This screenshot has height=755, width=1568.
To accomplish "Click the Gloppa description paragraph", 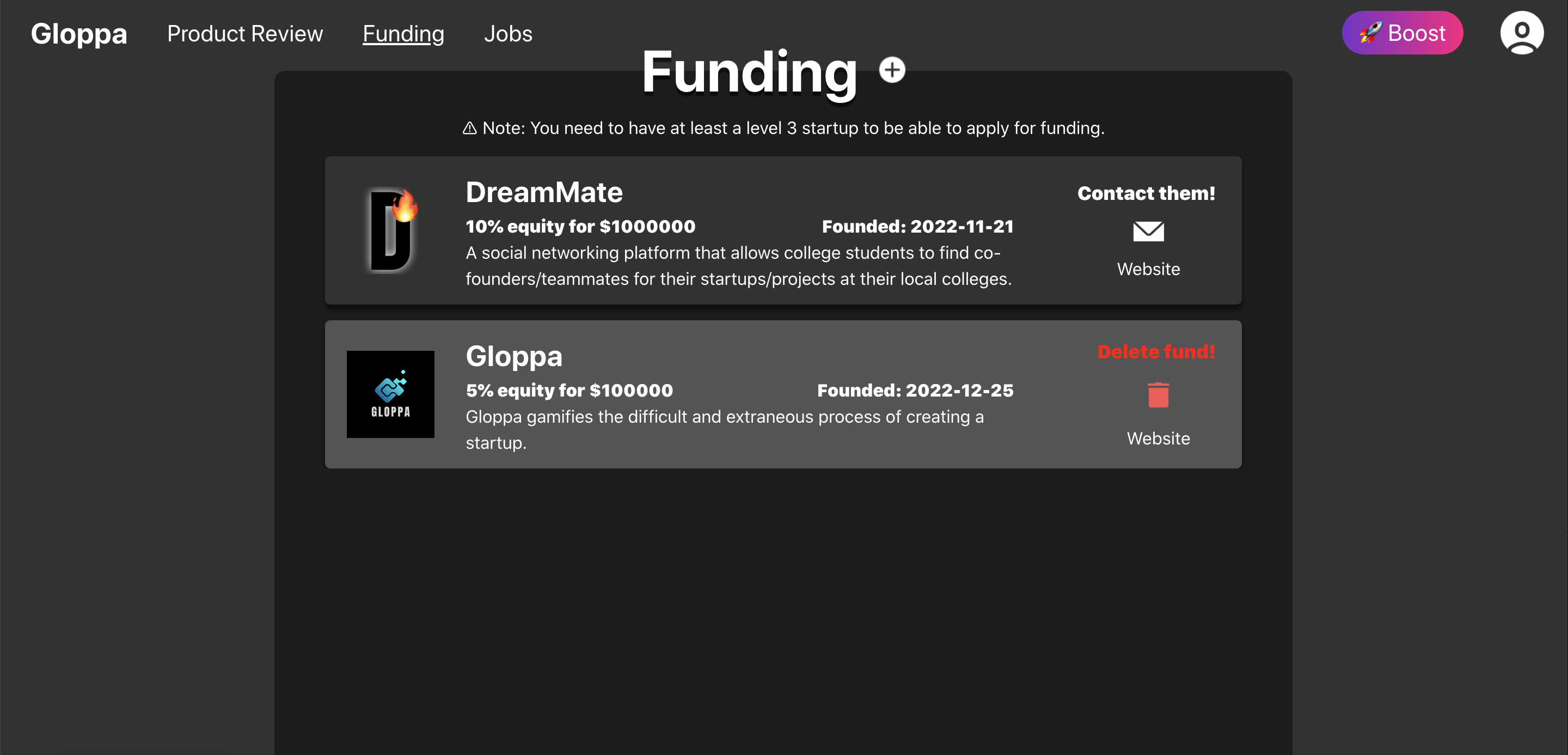I will [x=724, y=429].
